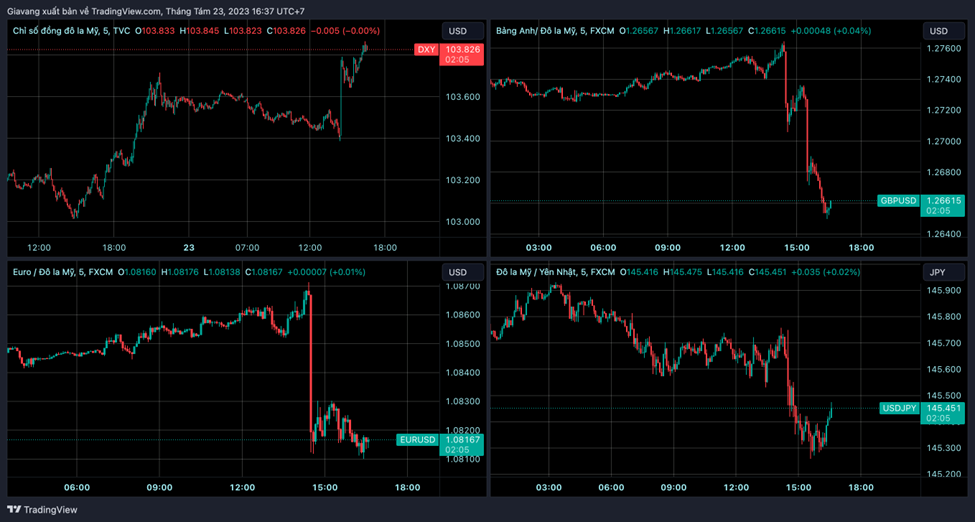Image resolution: width=975 pixels, height=522 pixels.
Task: Click the 103.600 level on DXY price scale
Action: click(461, 97)
